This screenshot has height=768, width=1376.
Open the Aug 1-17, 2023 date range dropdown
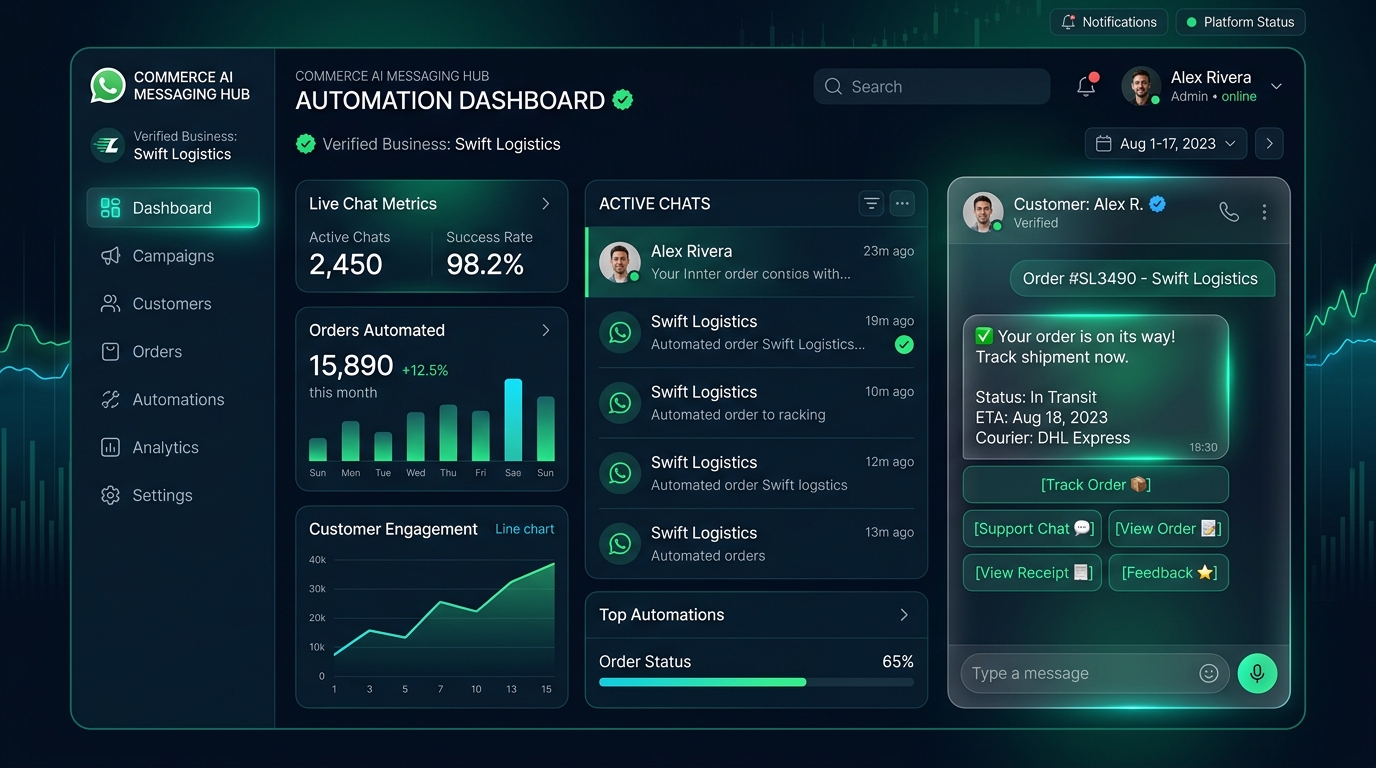[x=1166, y=144]
